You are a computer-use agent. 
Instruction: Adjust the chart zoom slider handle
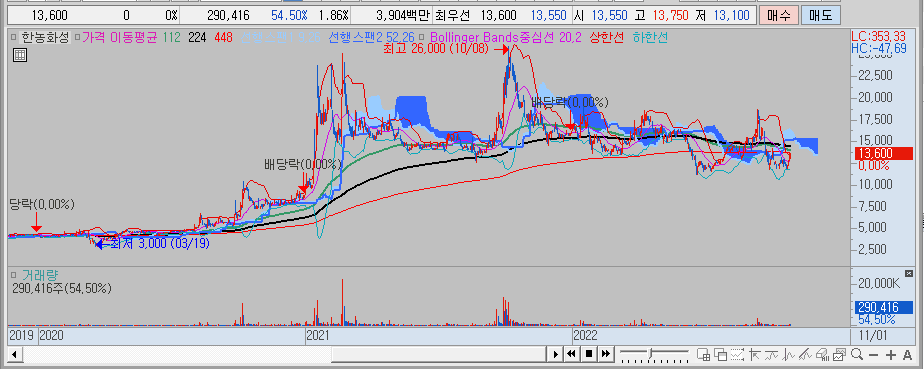[650, 354]
